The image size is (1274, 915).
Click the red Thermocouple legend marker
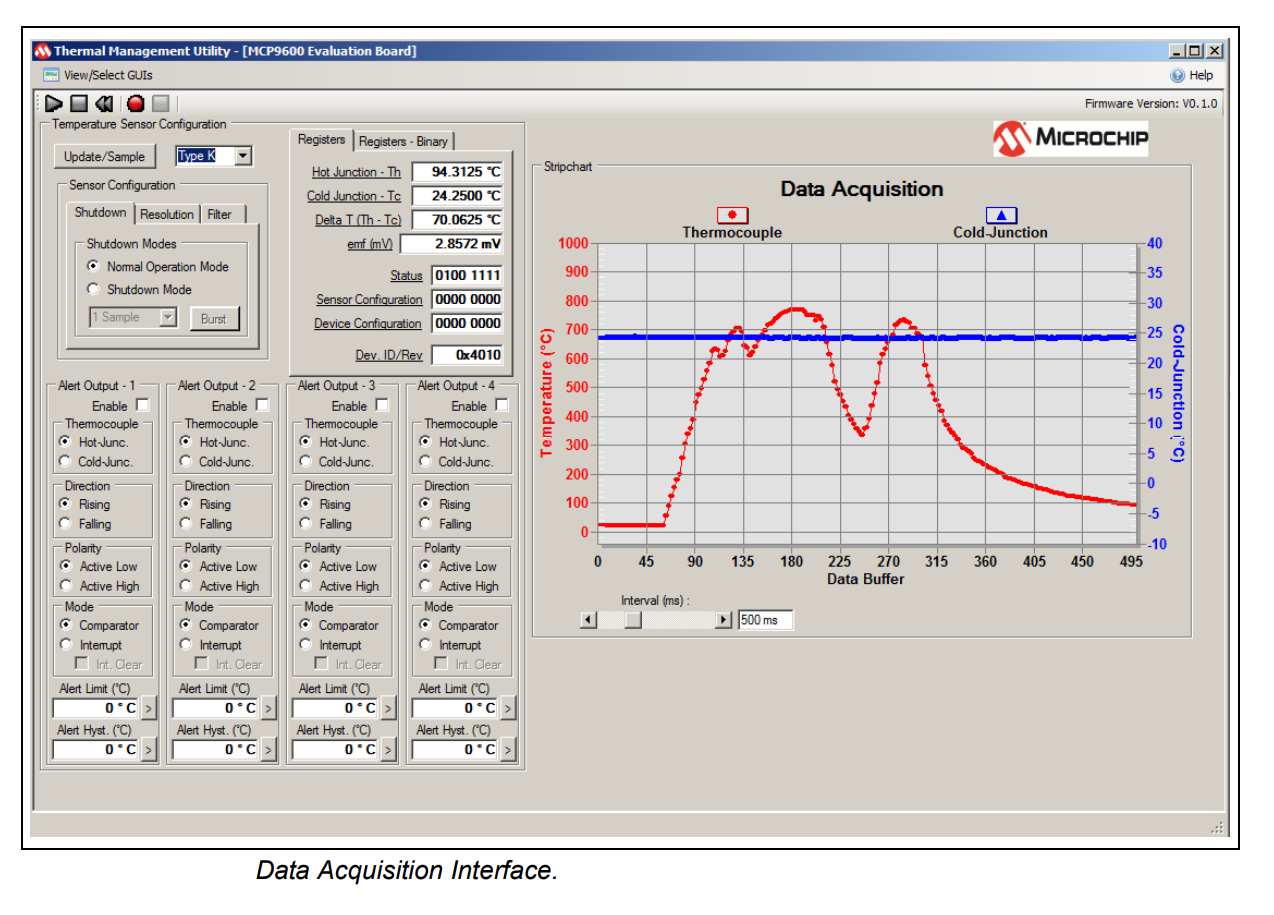point(732,215)
